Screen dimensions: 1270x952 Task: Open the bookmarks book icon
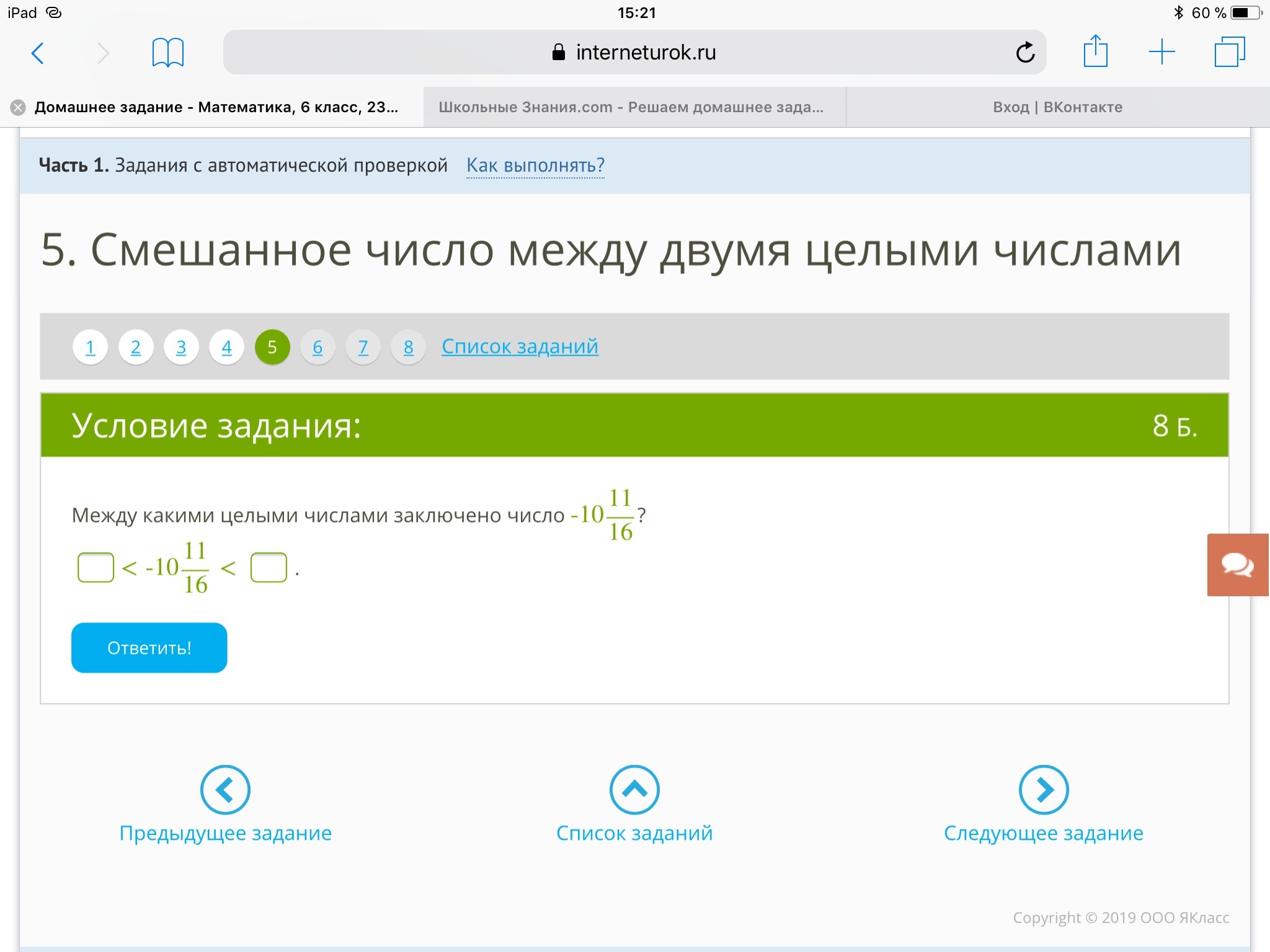point(167,53)
